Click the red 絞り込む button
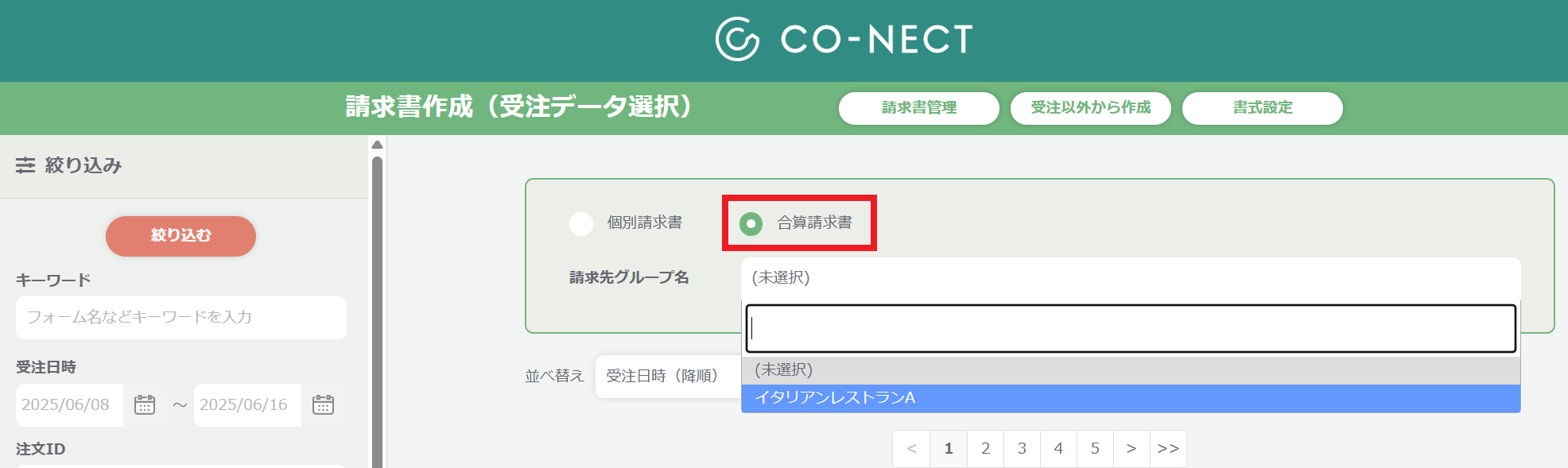The image size is (1568, 468). coord(180,236)
